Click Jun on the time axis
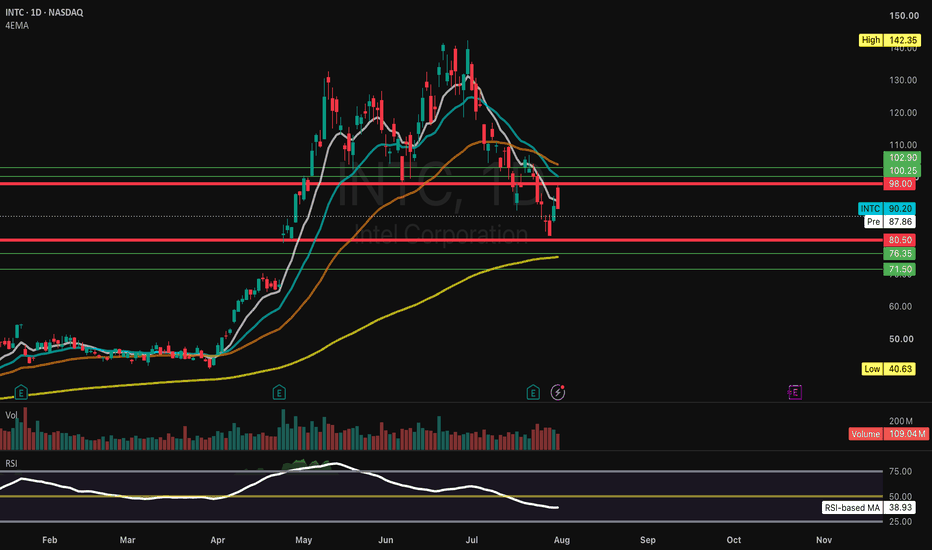 tap(386, 540)
